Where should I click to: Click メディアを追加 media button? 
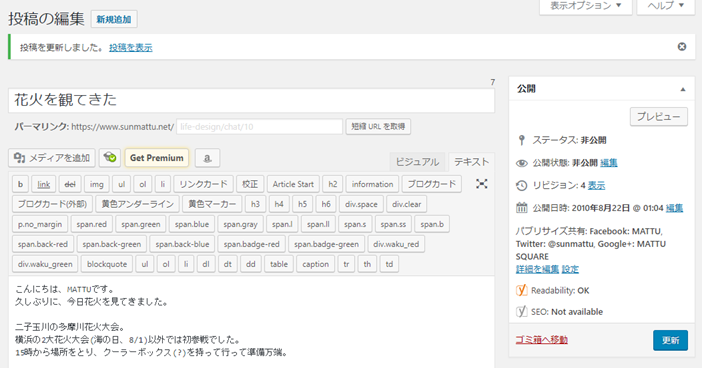point(52,158)
